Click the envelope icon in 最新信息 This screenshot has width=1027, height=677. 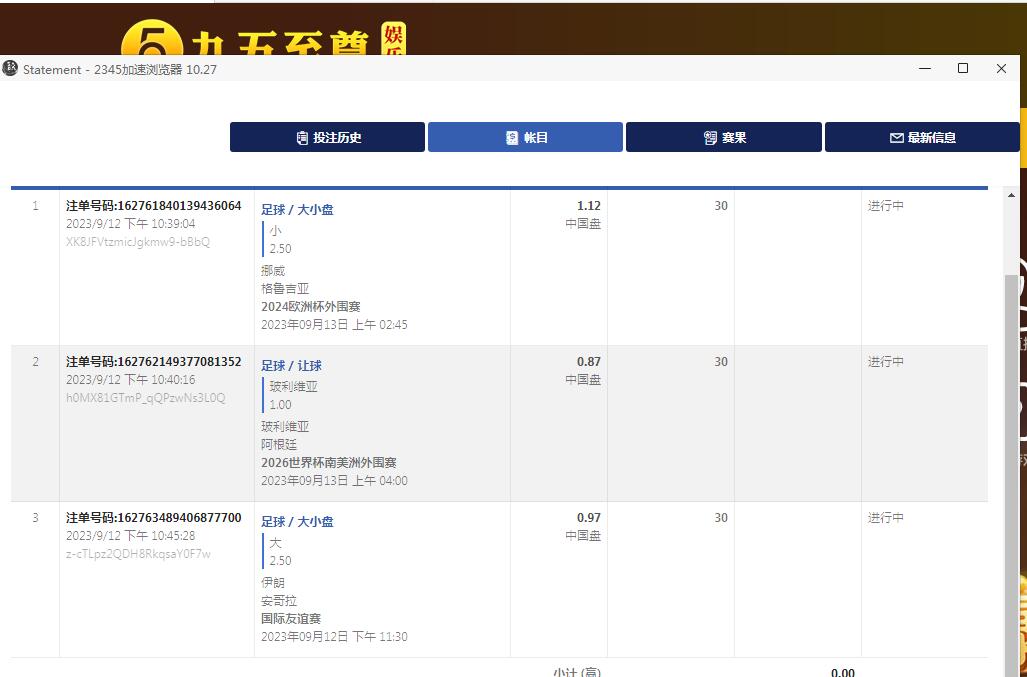(x=897, y=137)
